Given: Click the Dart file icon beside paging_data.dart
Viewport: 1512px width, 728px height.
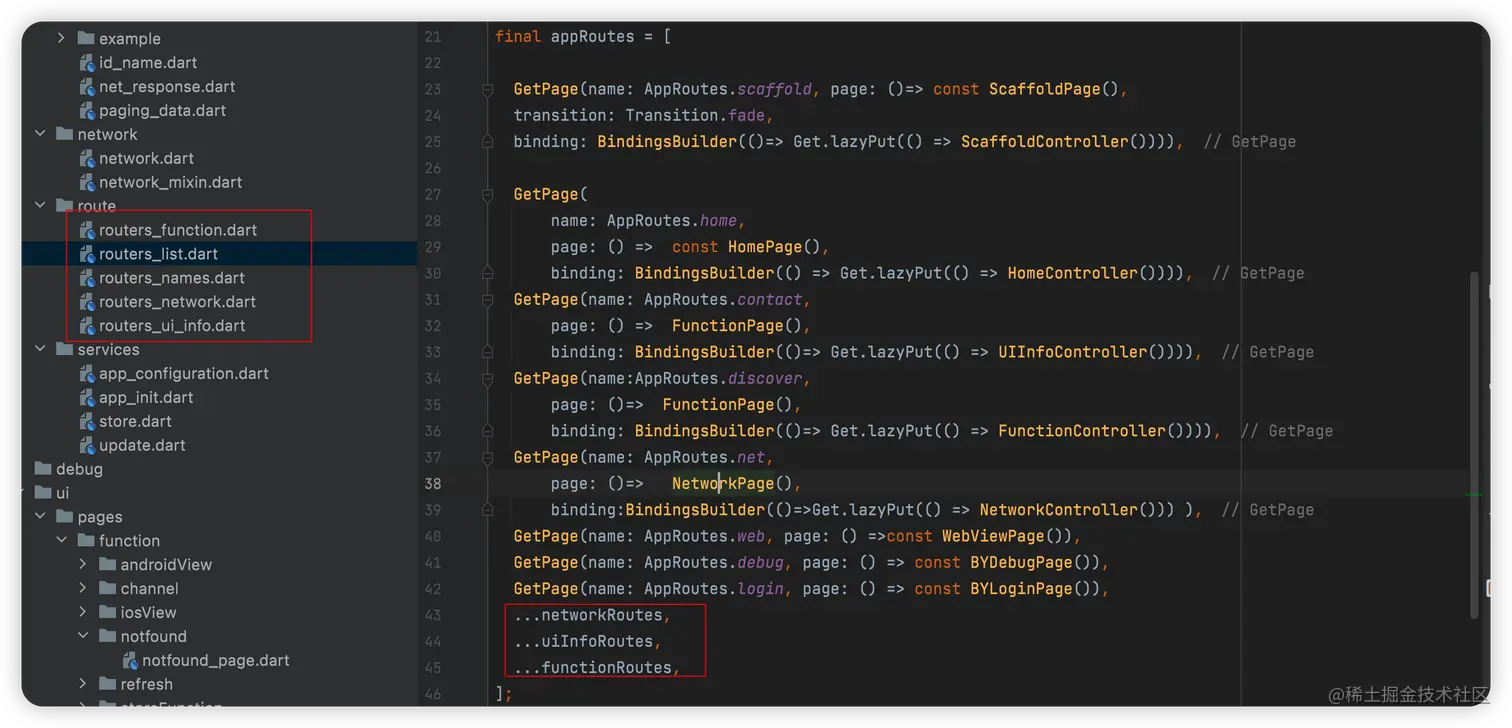Looking at the screenshot, I should [x=87, y=110].
